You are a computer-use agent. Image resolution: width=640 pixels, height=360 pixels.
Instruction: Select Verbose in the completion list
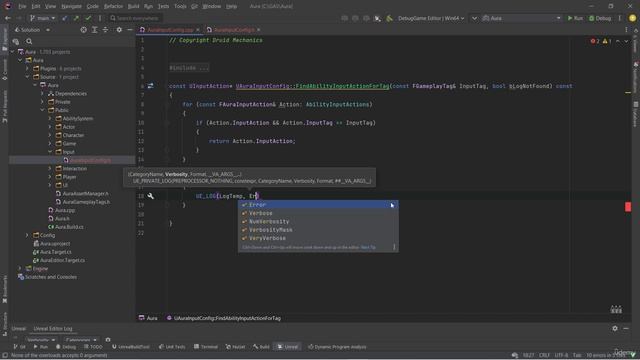(318, 213)
